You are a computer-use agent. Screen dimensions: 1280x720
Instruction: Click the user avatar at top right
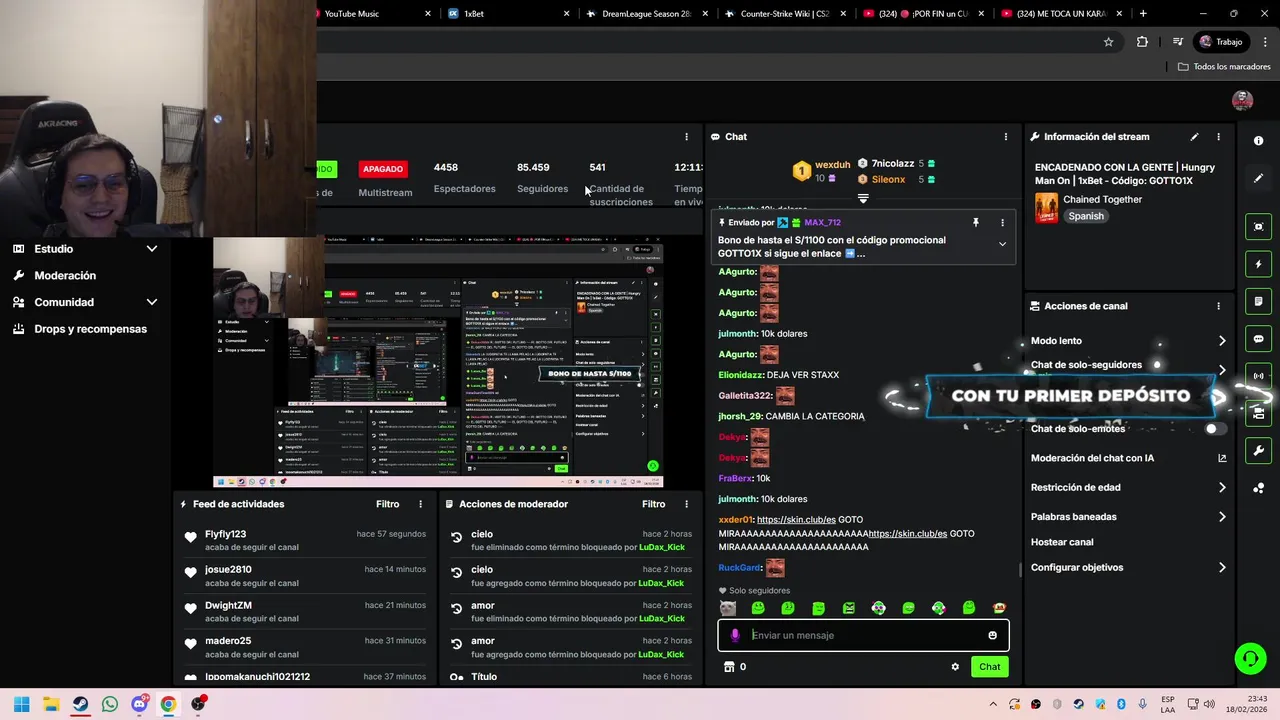[1242, 100]
